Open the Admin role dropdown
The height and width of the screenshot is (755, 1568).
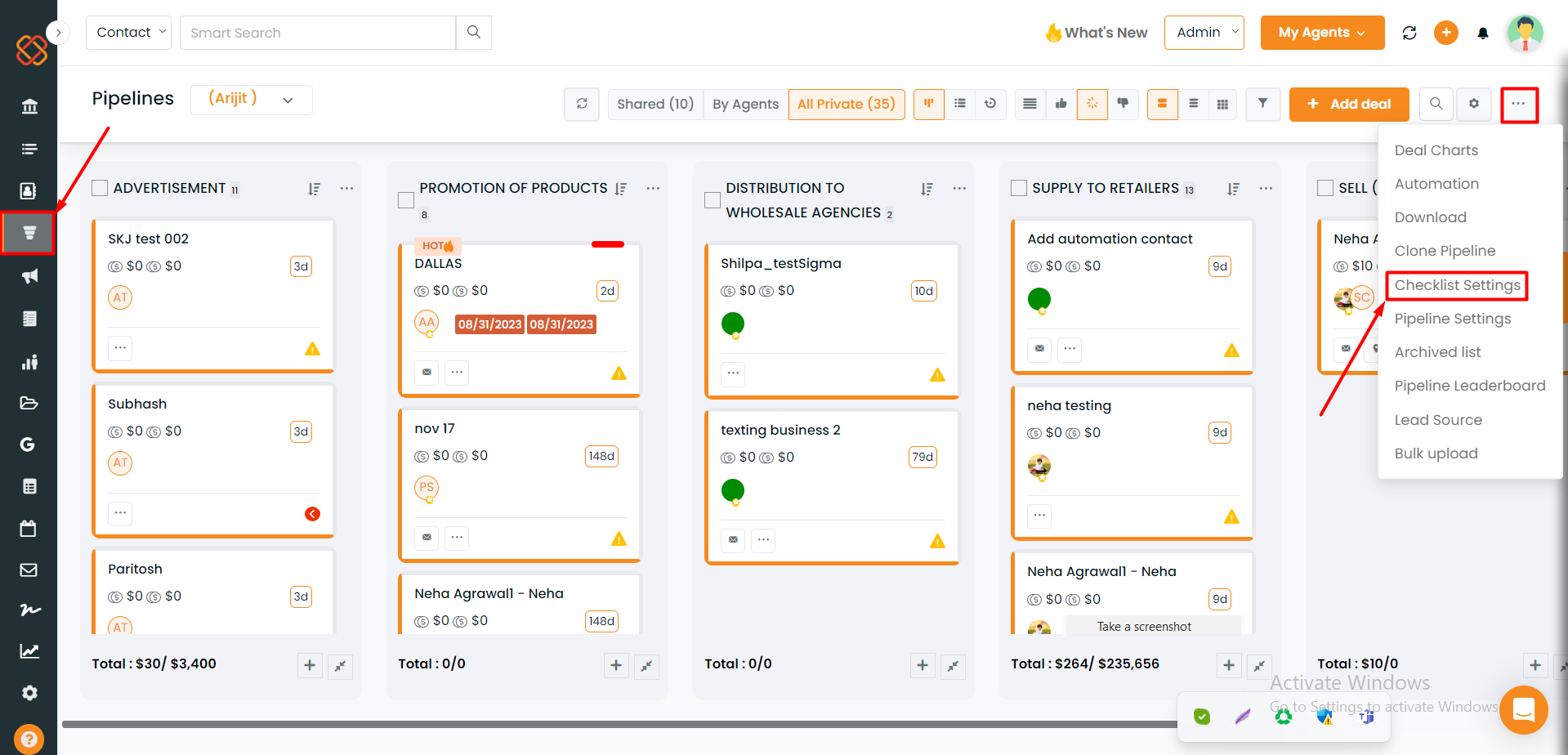pyautogui.click(x=1204, y=33)
